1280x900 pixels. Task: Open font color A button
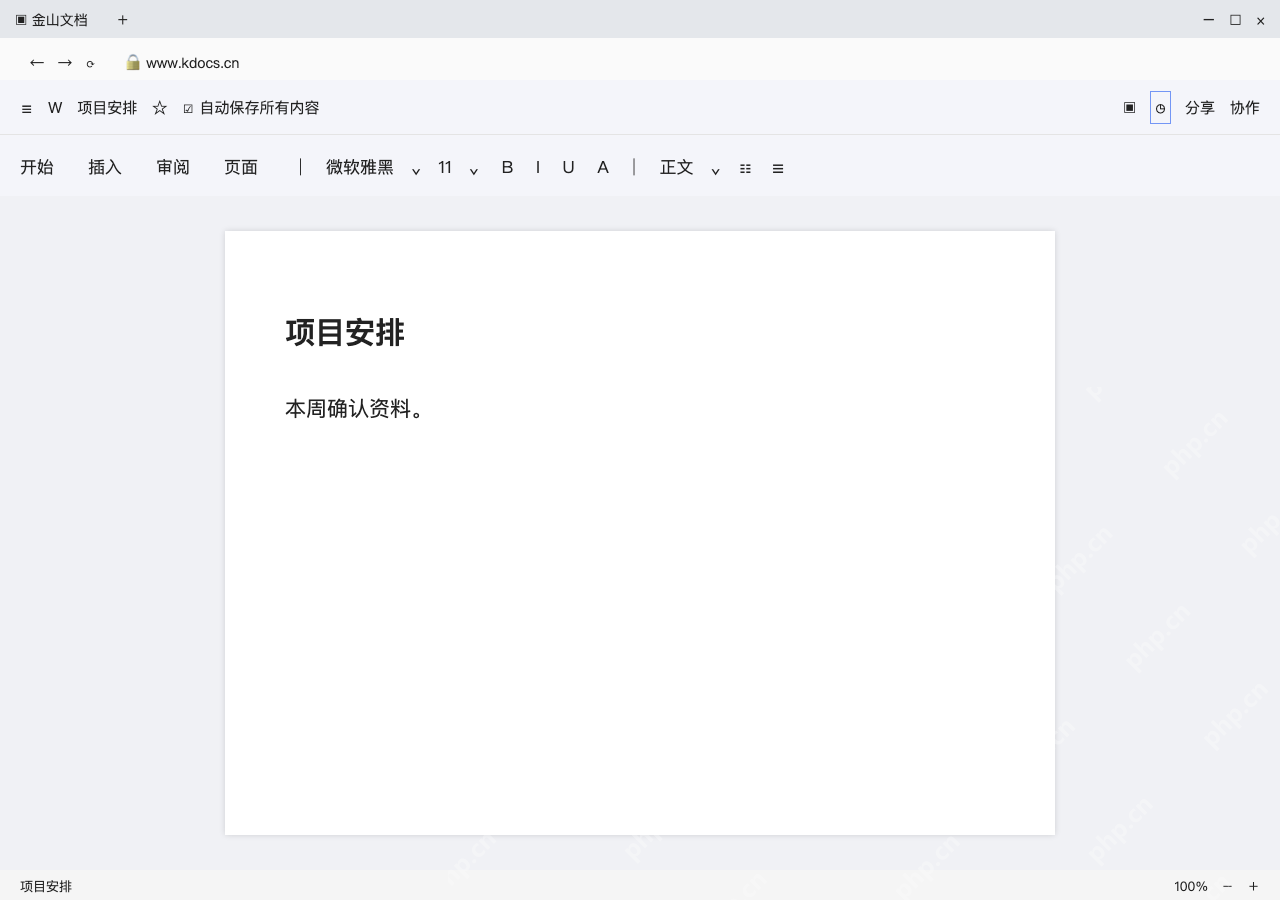603,167
